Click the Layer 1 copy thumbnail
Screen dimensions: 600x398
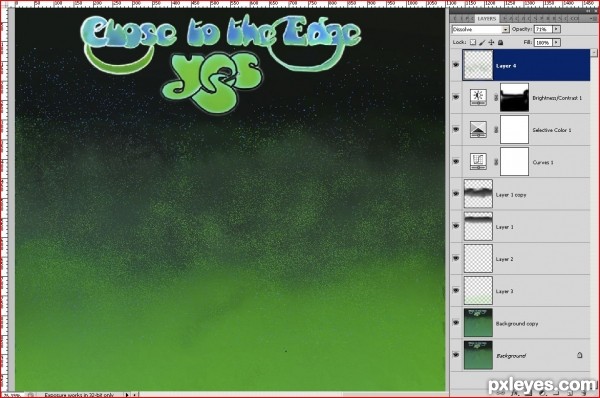478,194
